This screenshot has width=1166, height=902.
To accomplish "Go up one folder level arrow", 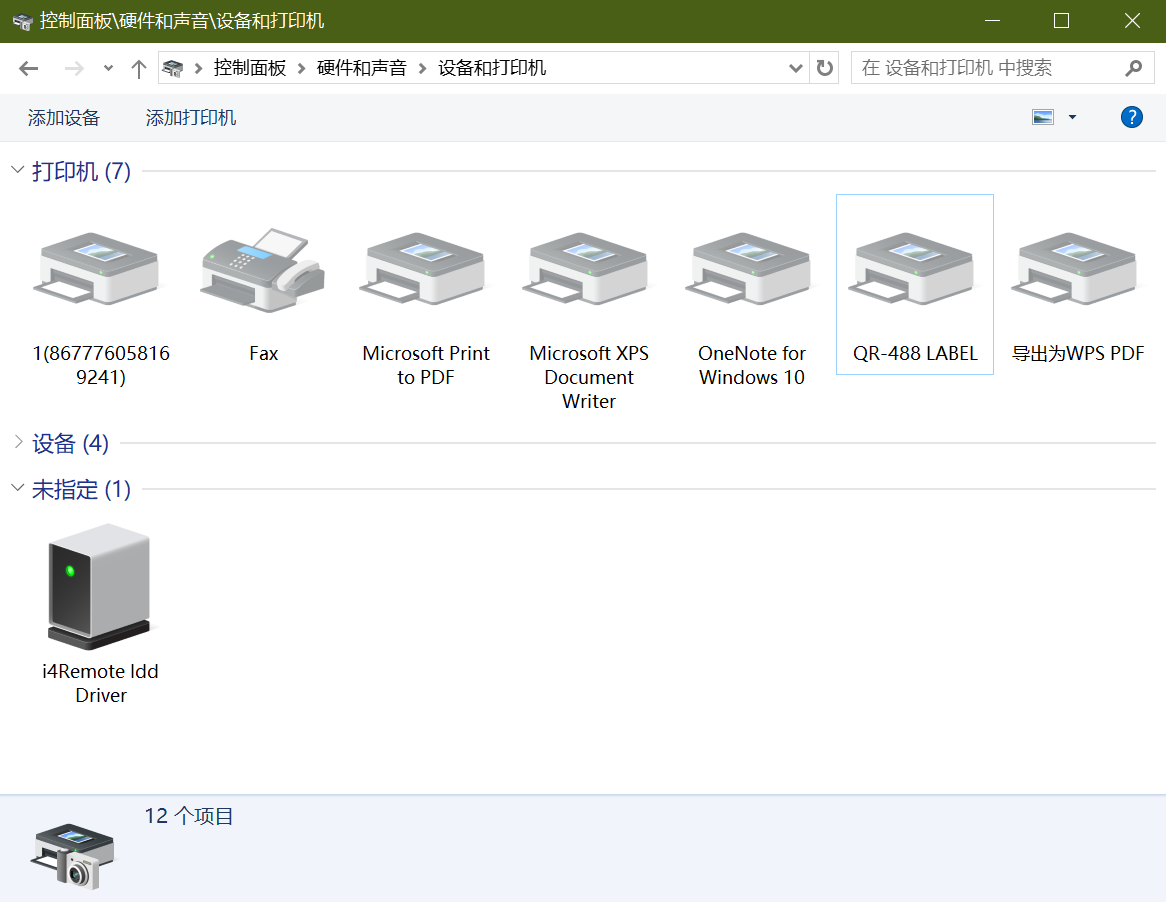I will [x=138, y=69].
